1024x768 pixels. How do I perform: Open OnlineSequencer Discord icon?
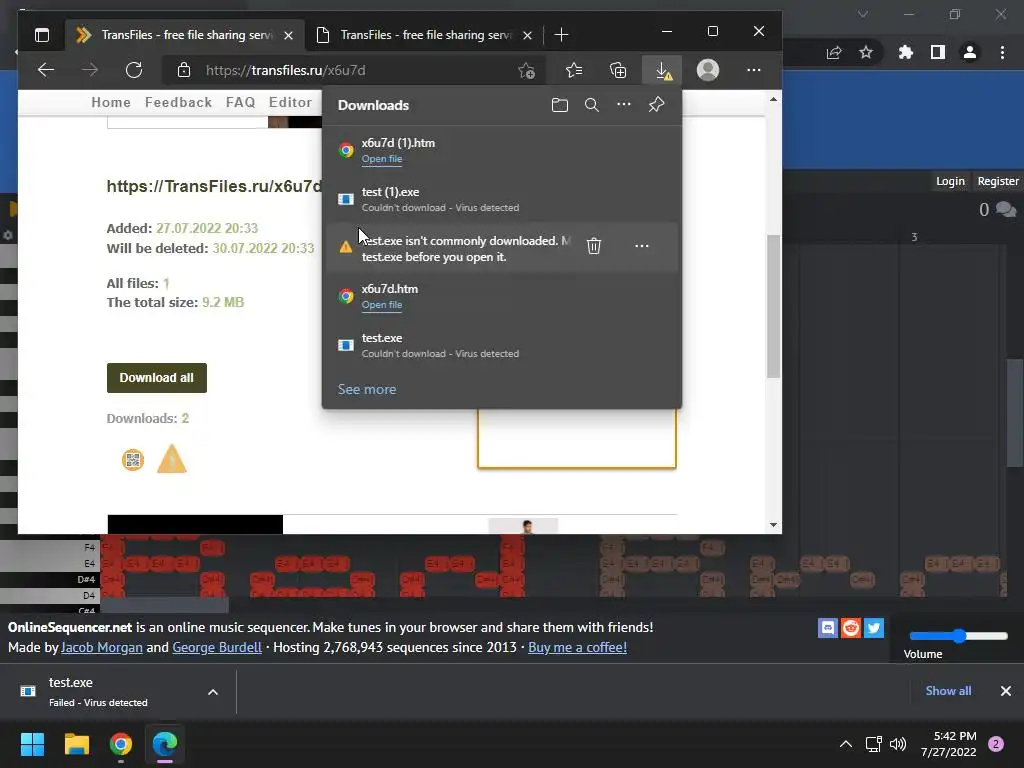[827, 628]
